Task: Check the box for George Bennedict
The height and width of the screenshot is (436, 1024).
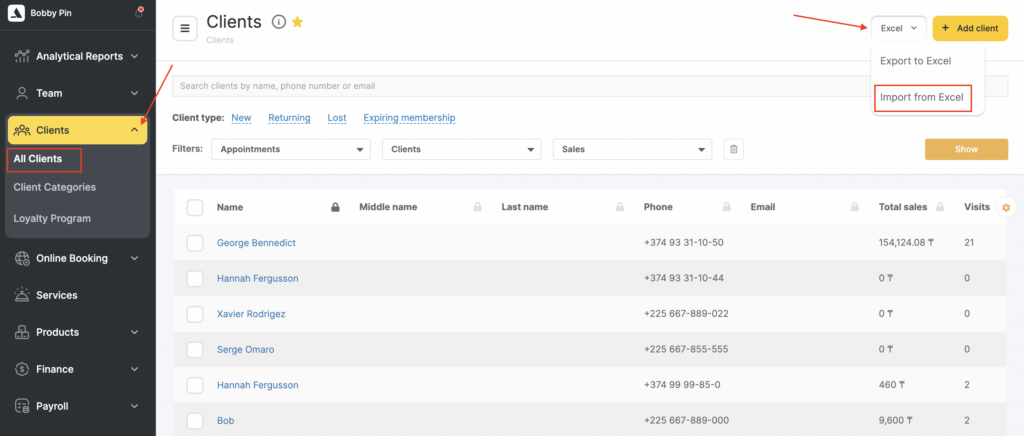Action: (195, 243)
